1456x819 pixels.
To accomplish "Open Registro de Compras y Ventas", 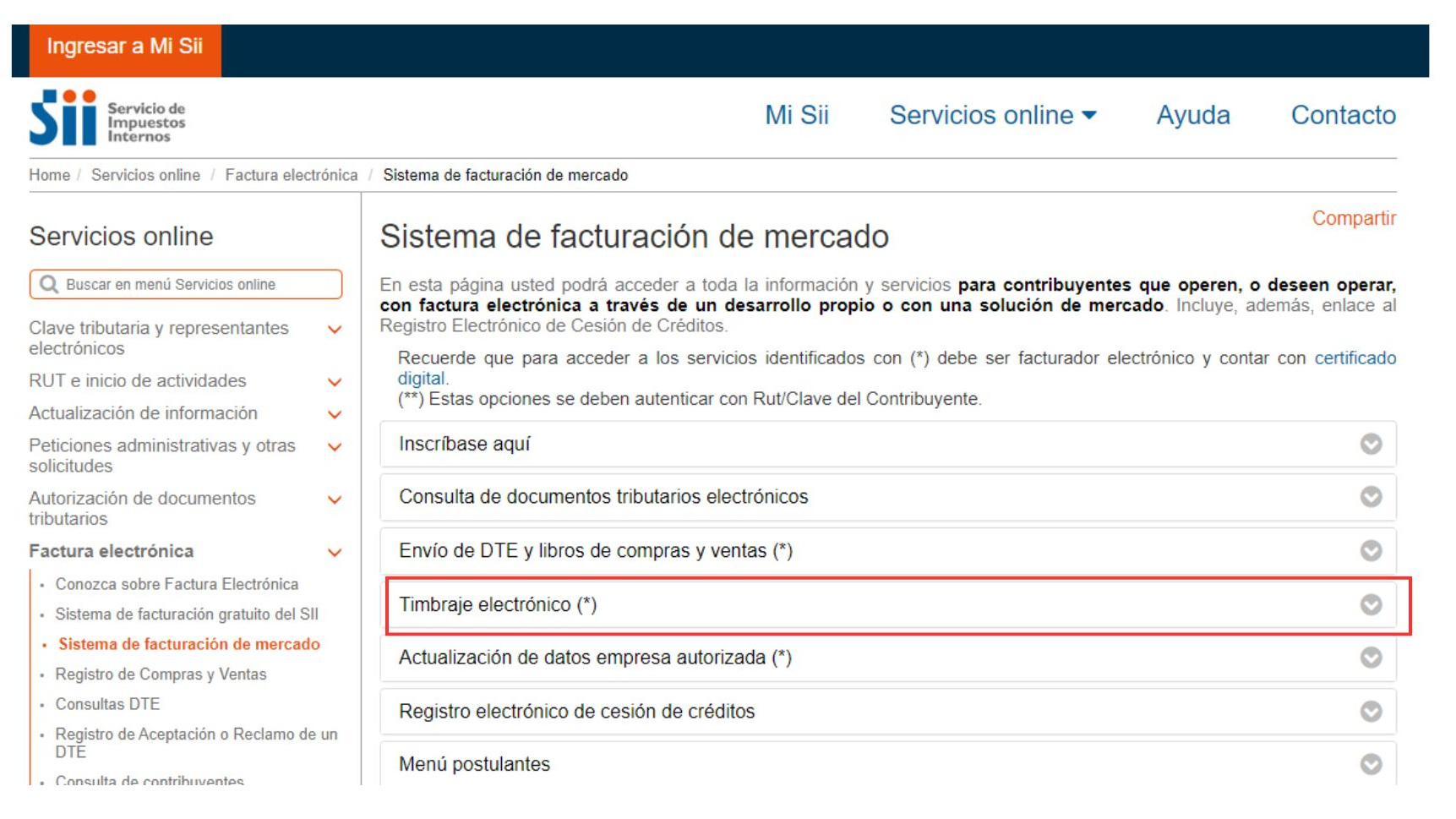I will tap(161, 674).
